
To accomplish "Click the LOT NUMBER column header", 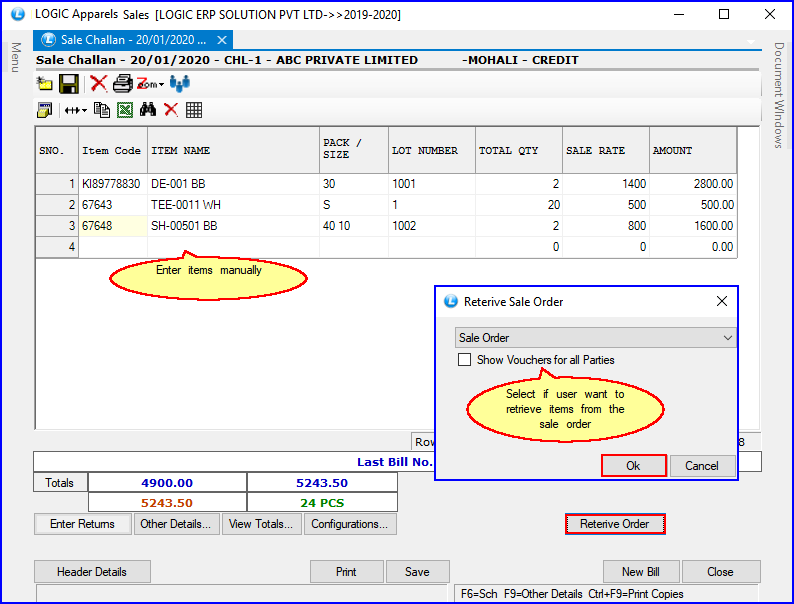I will coord(432,150).
